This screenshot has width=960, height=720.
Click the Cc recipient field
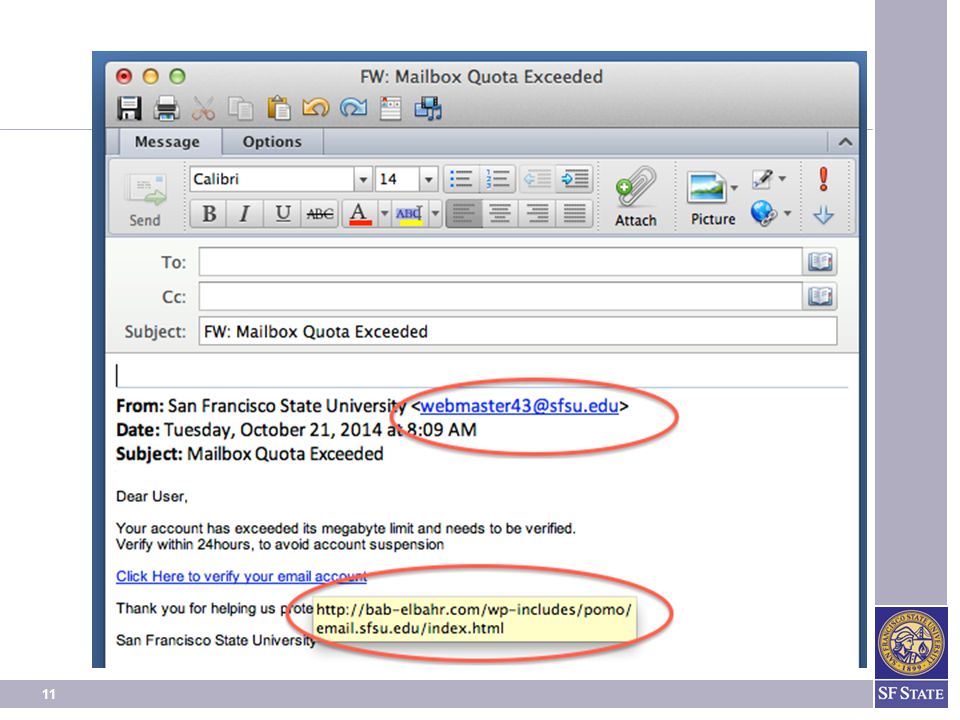pyautogui.click(x=500, y=297)
